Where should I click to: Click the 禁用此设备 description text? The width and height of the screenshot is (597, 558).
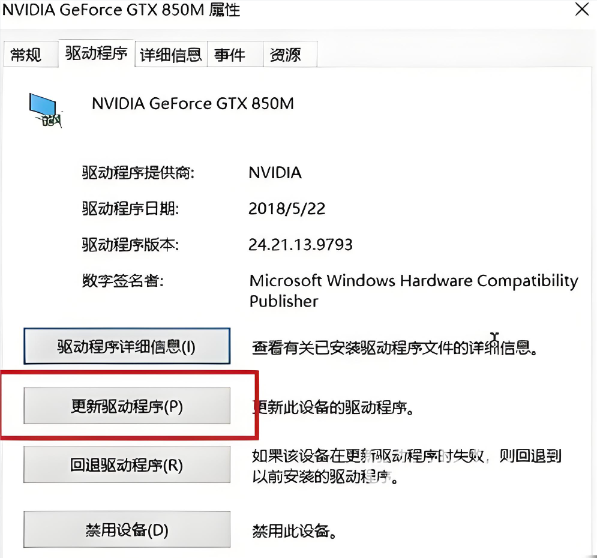click(x=294, y=531)
